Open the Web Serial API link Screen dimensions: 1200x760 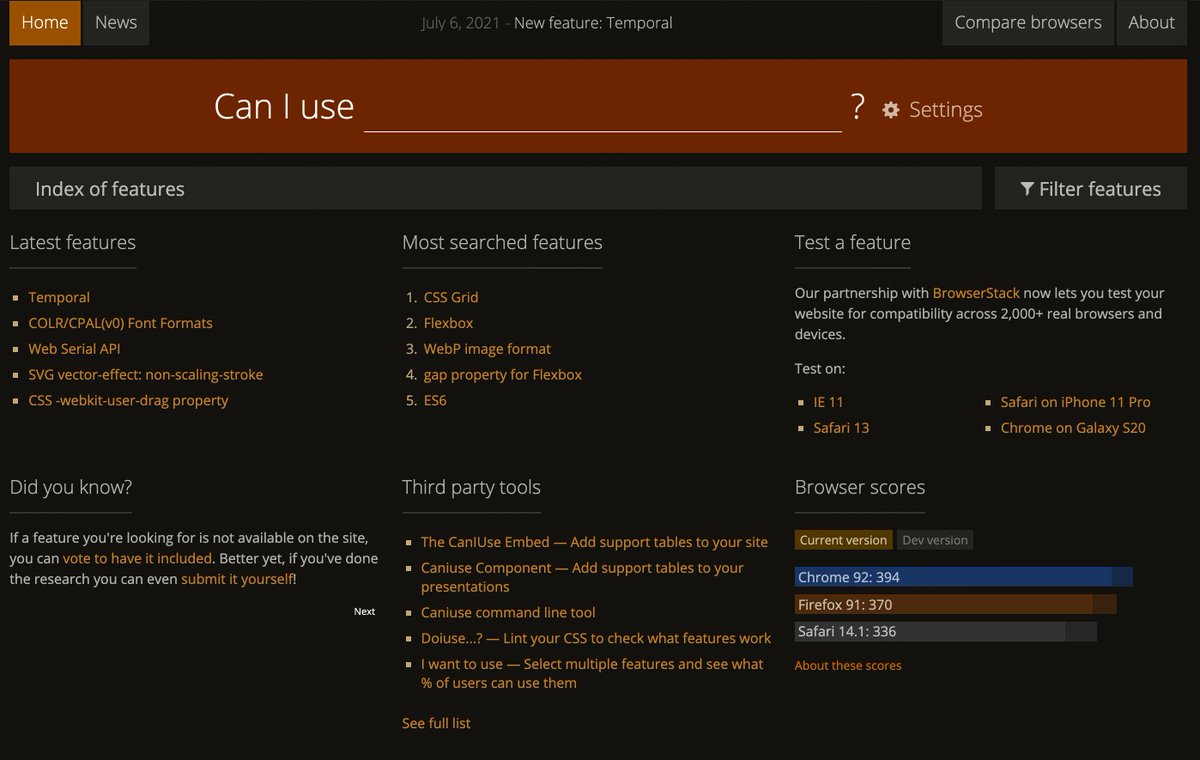point(75,349)
